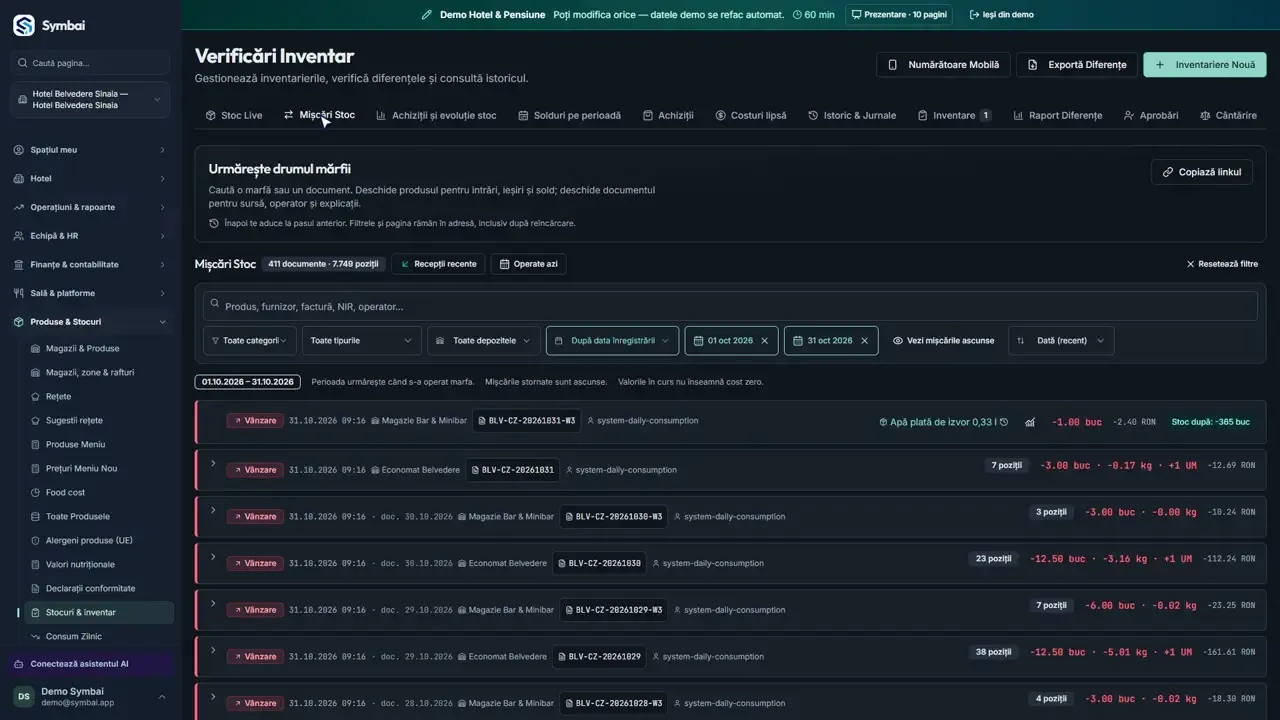
Task: Open the Istoric & Jurnale tab
Action: [x=851, y=115]
